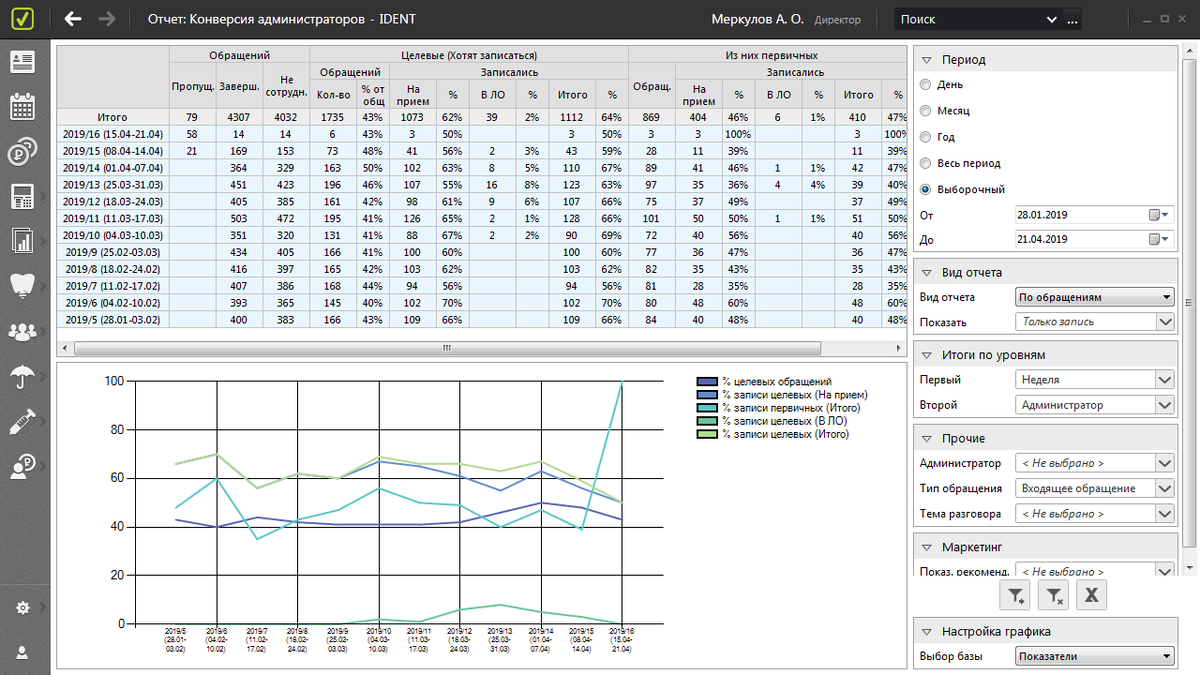Select row 2019/16 (15.04-21.04)
Screen dimensions: 1200x675
[112, 133]
